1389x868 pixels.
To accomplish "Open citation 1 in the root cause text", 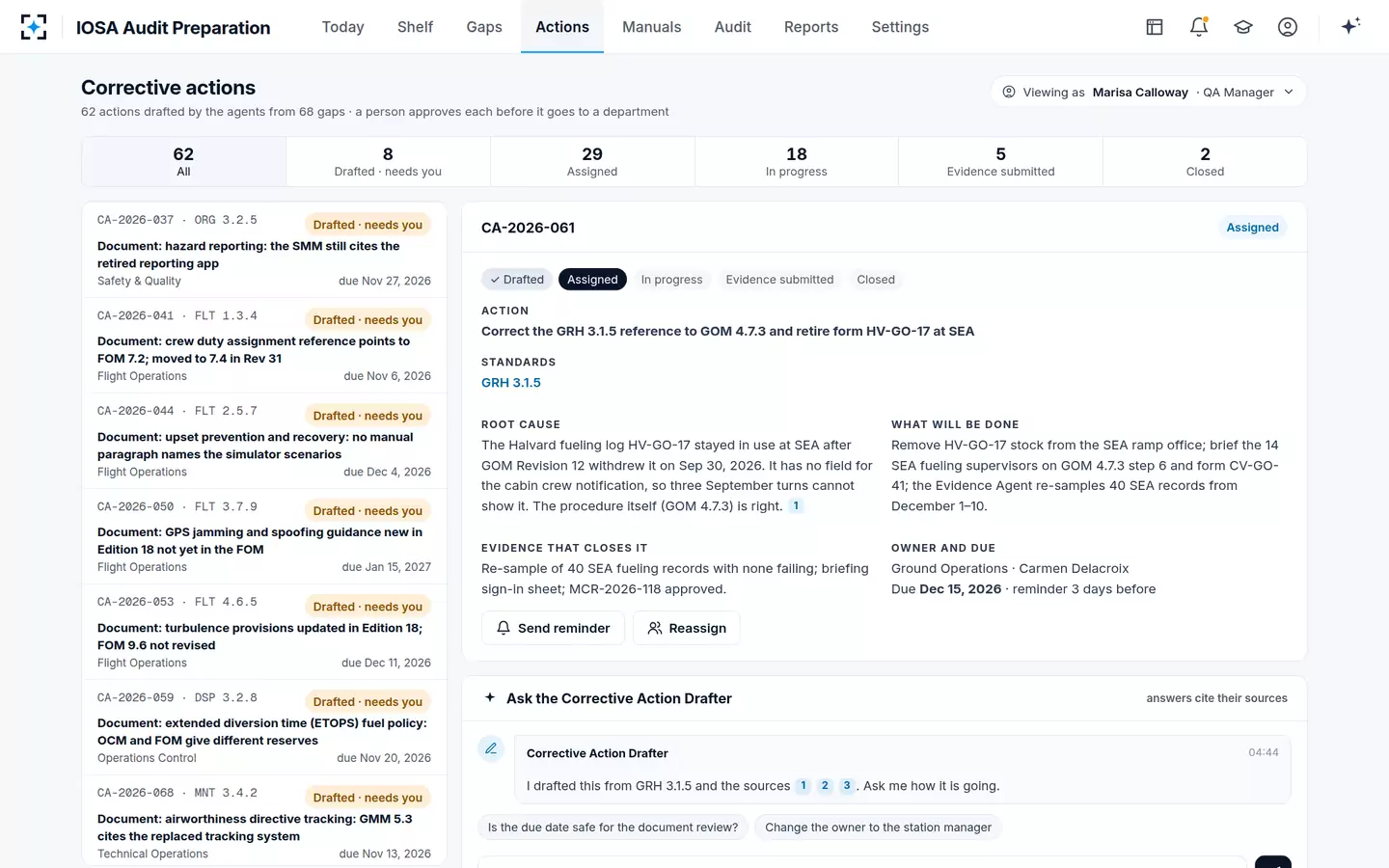I will [796, 506].
